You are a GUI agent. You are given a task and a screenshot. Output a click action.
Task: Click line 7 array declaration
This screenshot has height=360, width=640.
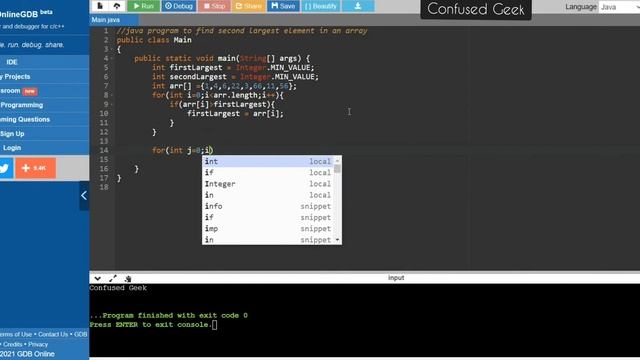coord(224,86)
